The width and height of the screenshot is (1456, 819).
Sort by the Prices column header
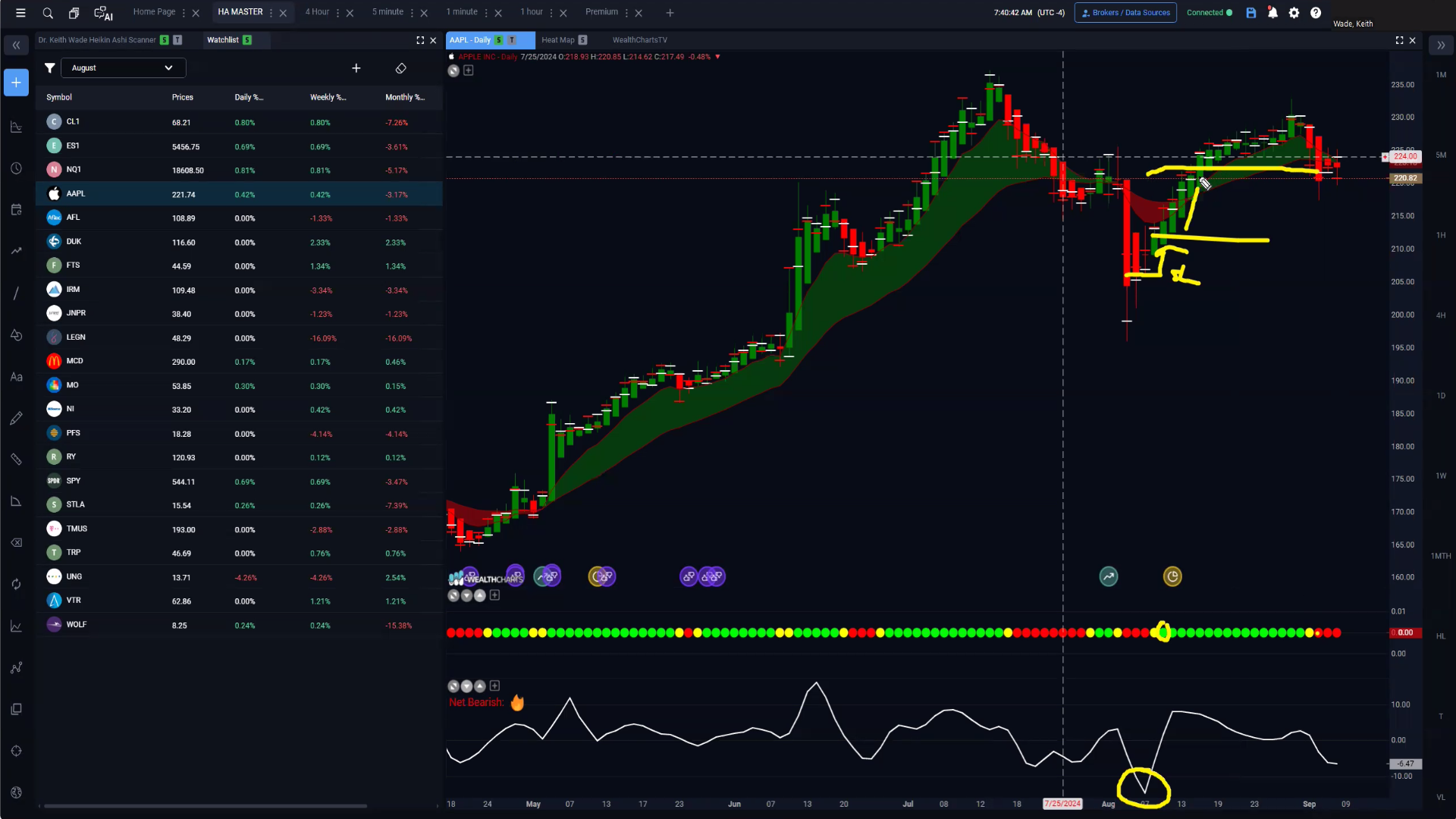pos(183,98)
